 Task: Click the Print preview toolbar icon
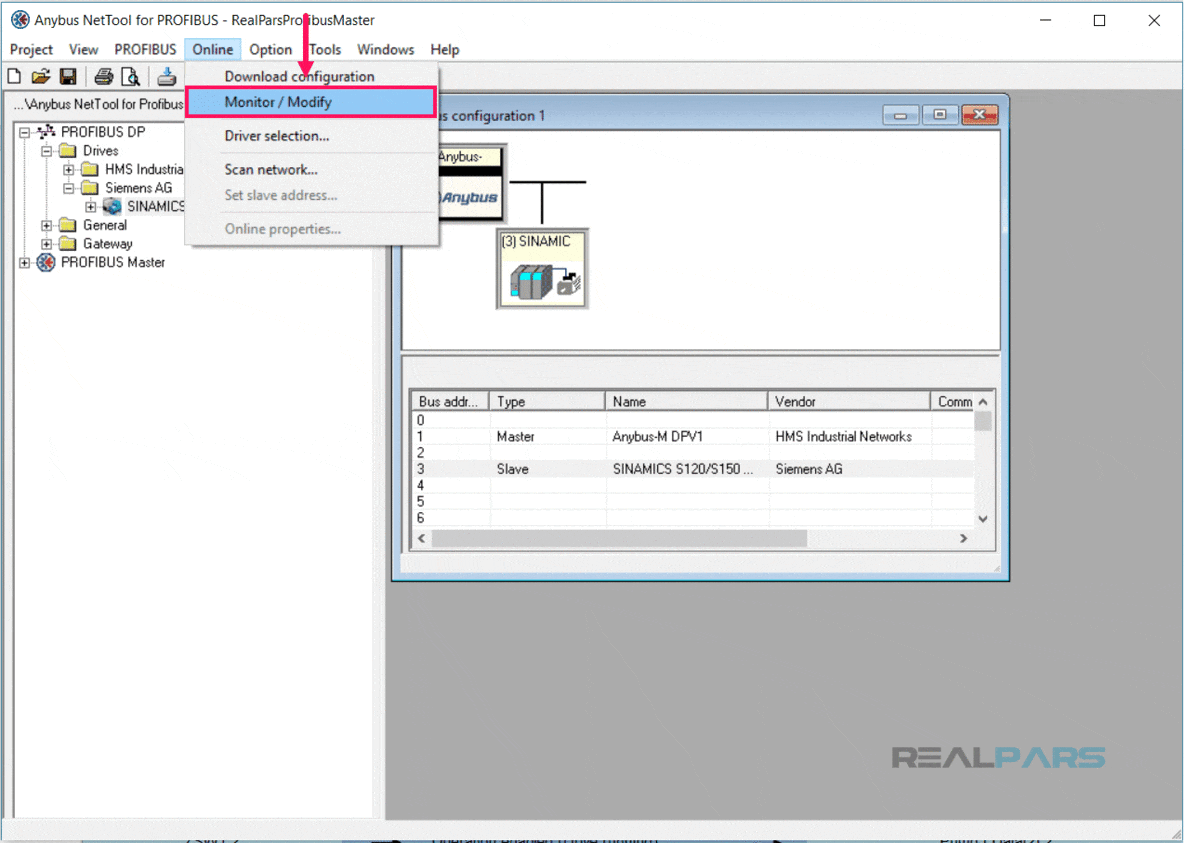(x=130, y=76)
